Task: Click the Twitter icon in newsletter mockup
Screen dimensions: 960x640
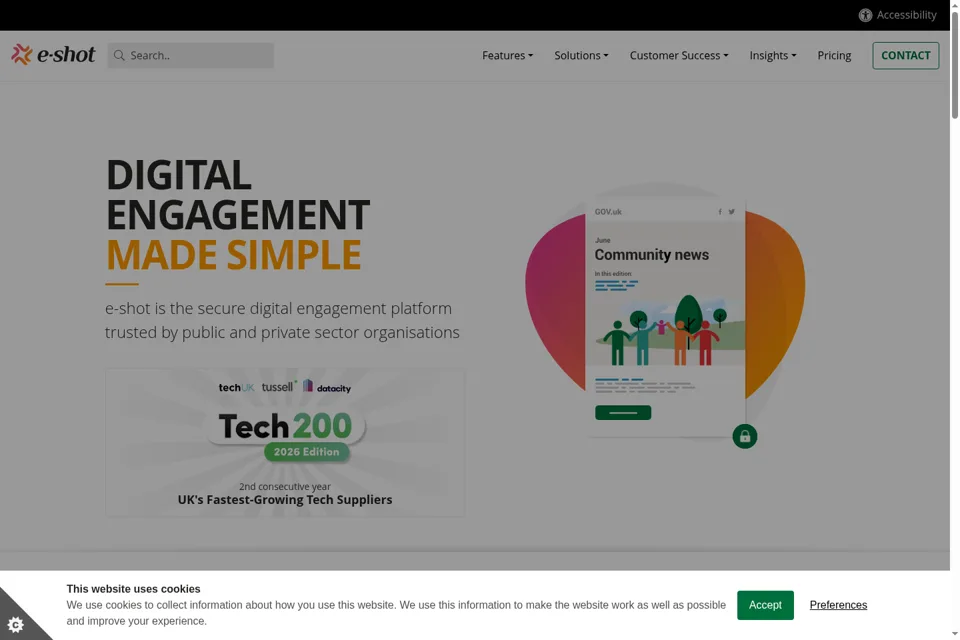Action: 731,212
